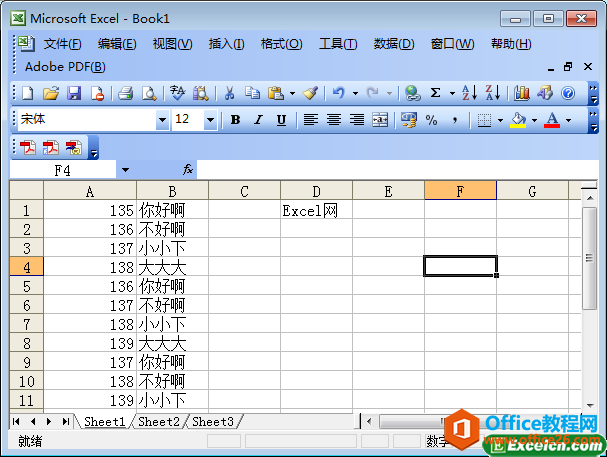The image size is (607, 457).
Task: Toggle bold formatting
Action: [235, 120]
